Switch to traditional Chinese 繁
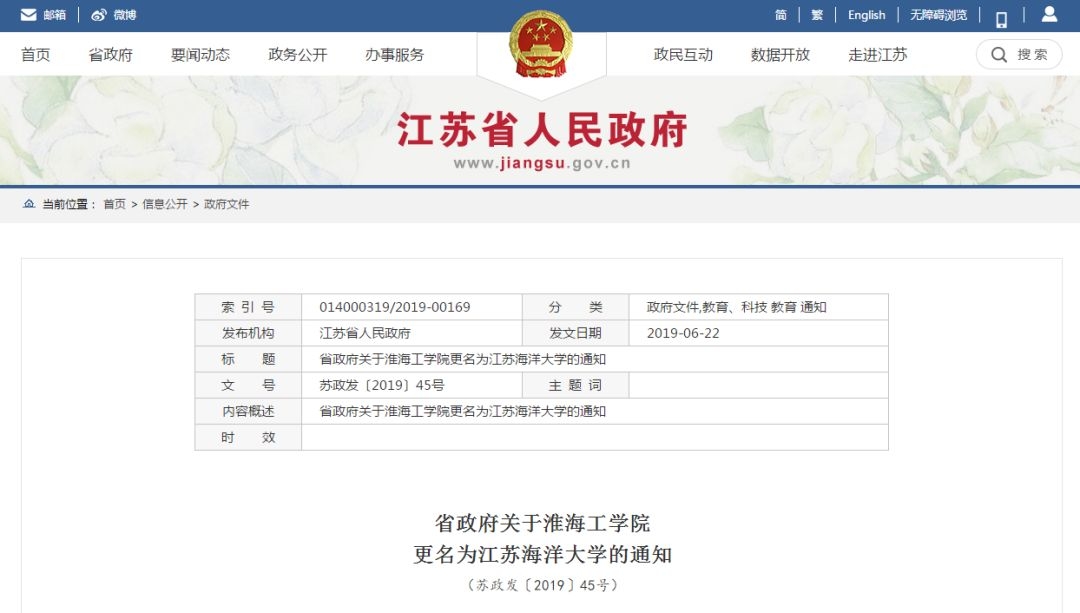Image resolution: width=1080 pixels, height=613 pixels. point(817,14)
